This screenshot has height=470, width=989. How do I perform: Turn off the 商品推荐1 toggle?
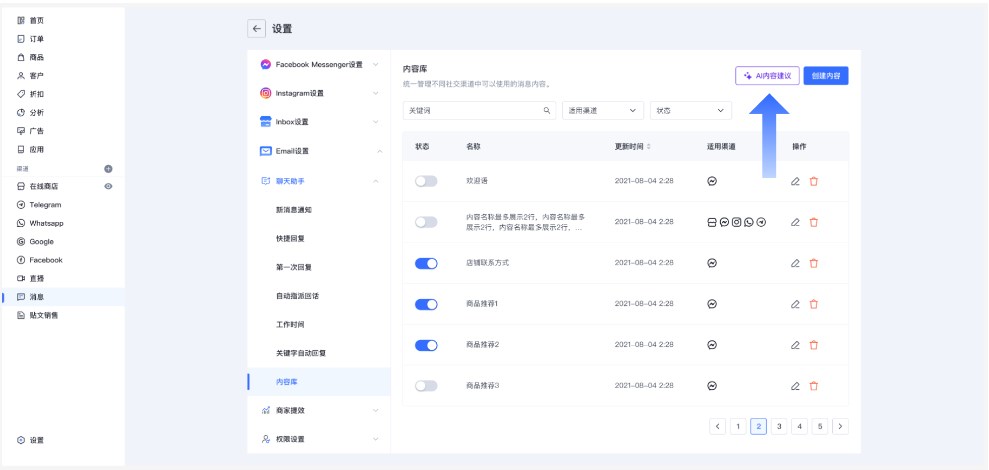(x=426, y=304)
